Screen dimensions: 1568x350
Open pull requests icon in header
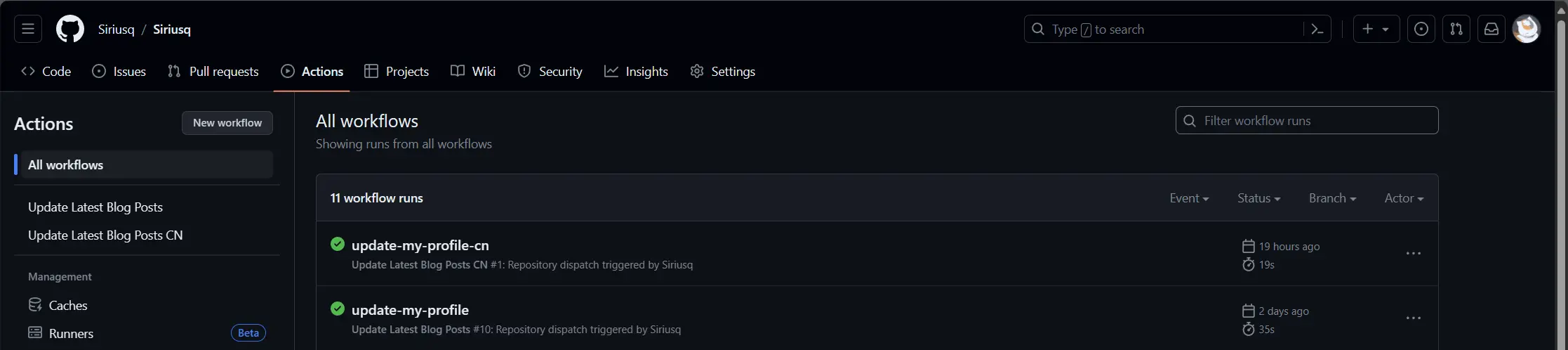pos(1456,30)
